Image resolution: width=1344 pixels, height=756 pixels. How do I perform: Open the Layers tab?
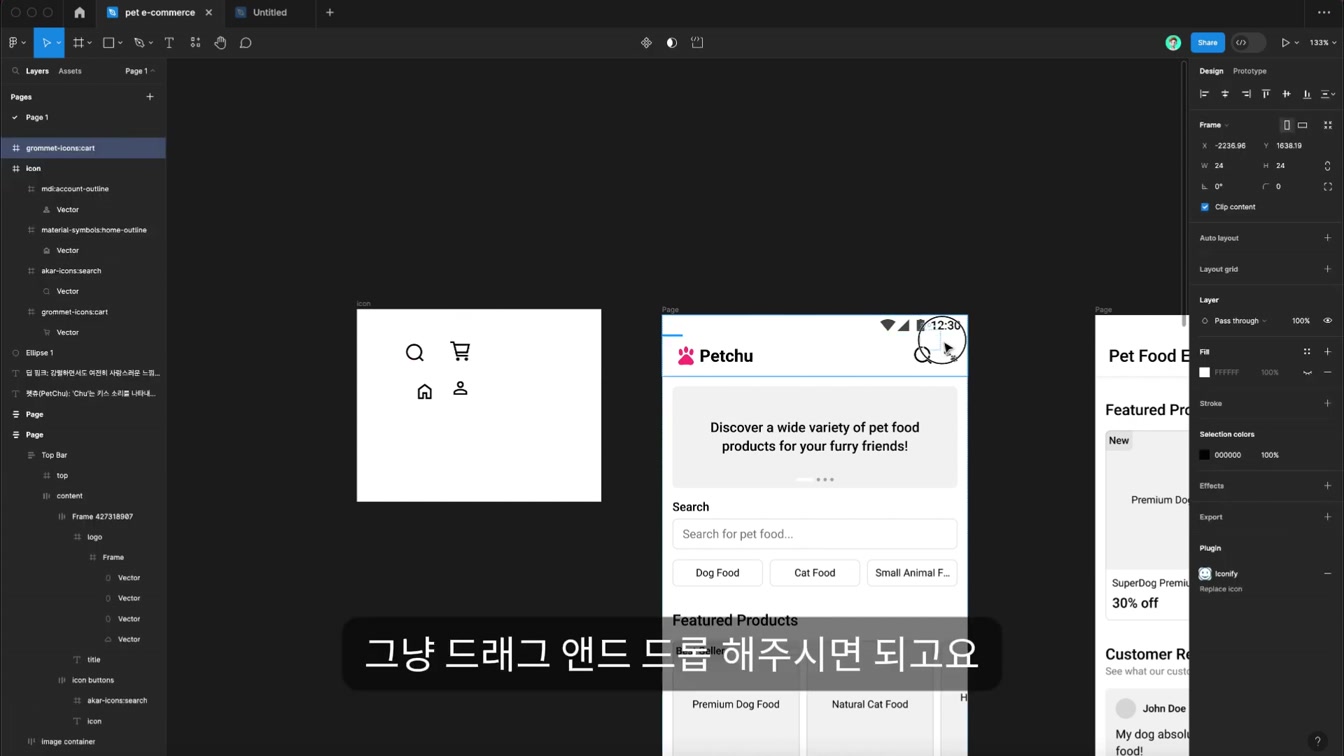37,71
